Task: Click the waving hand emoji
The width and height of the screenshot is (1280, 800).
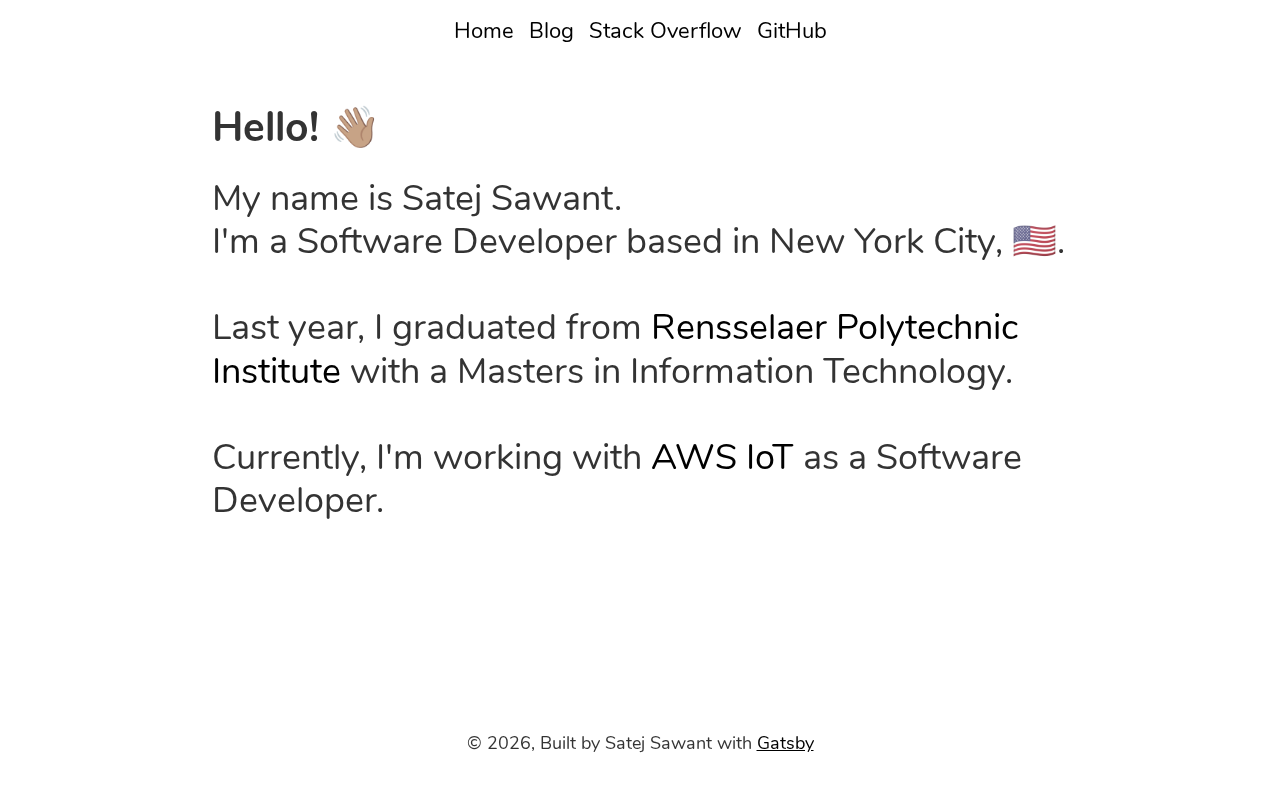Action: [354, 127]
